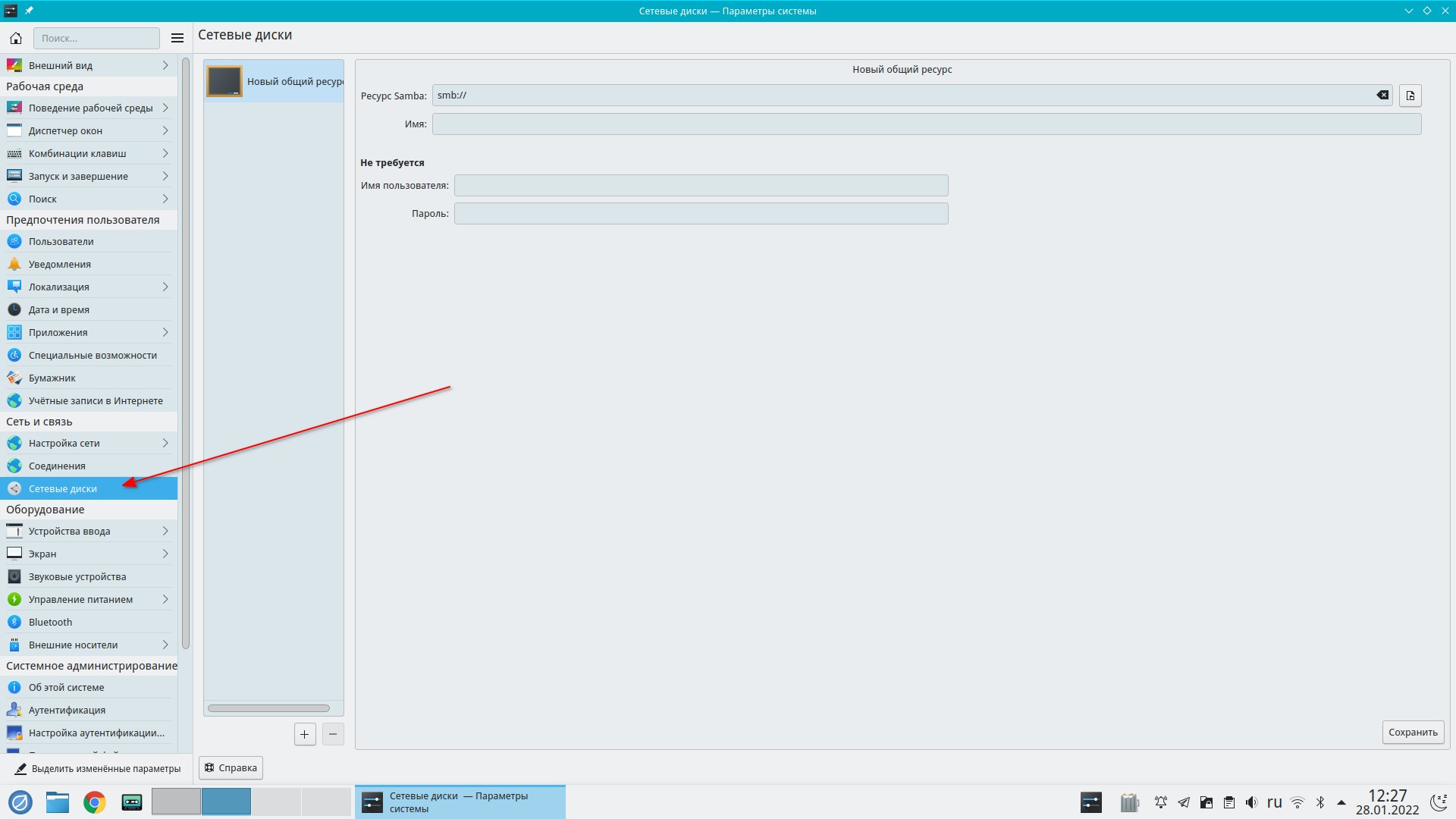Image resolution: width=1456 pixels, height=819 pixels.
Task: Open volume control in system tray
Action: coord(1251,802)
